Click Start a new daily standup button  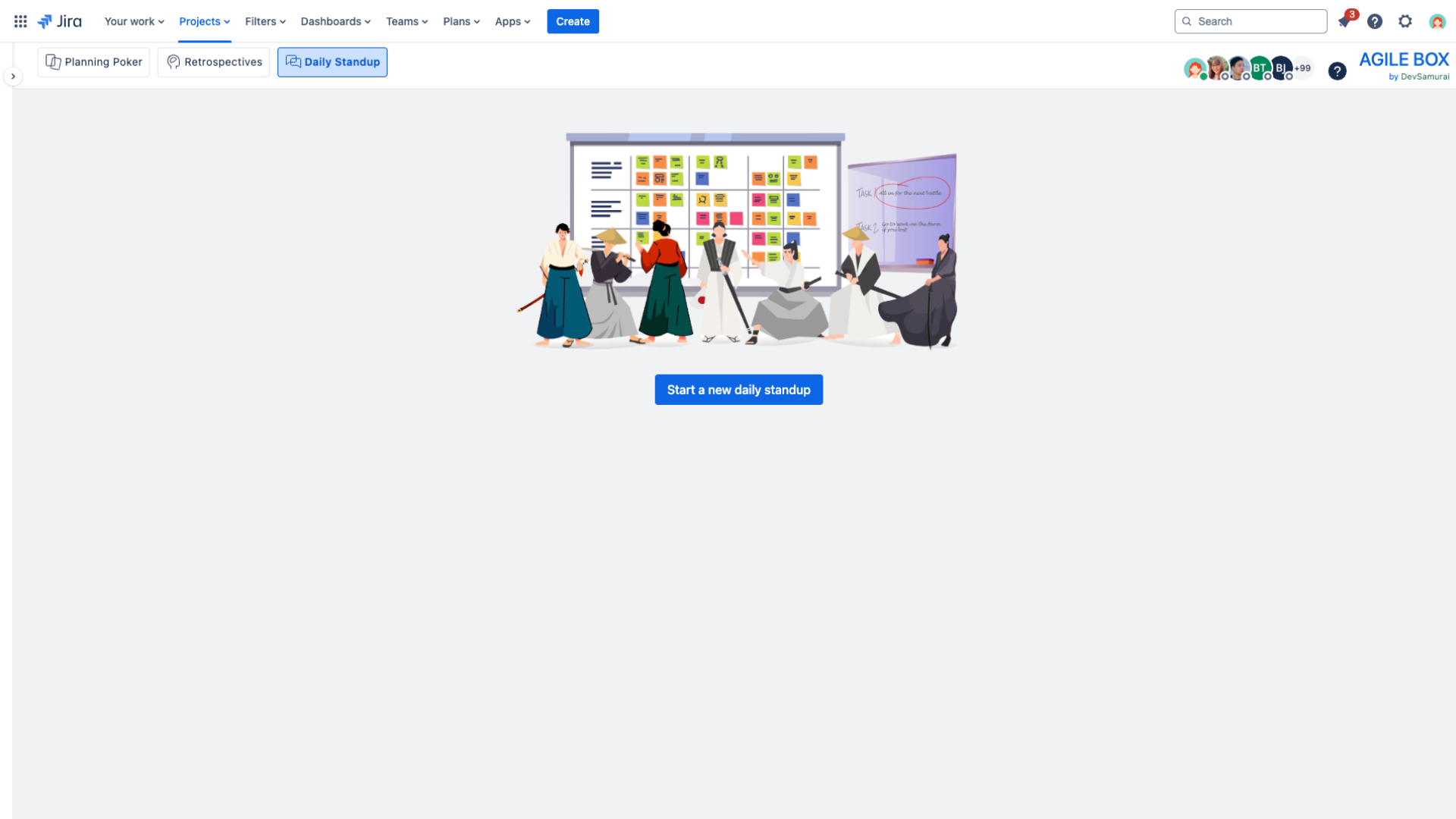click(x=739, y=389)
